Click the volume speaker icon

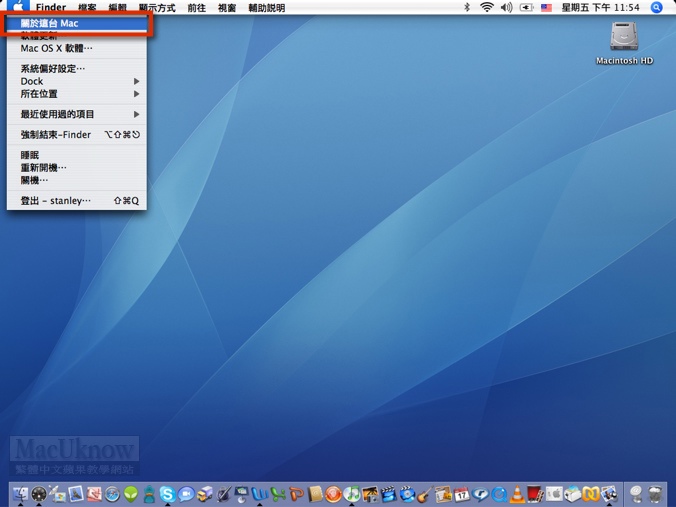507,7
